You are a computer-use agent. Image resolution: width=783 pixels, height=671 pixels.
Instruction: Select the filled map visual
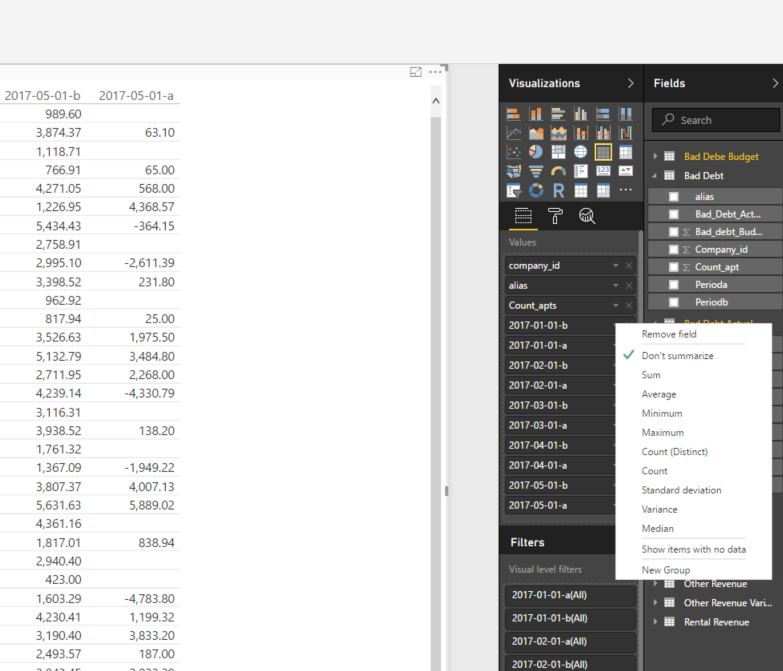coord(513,171)
